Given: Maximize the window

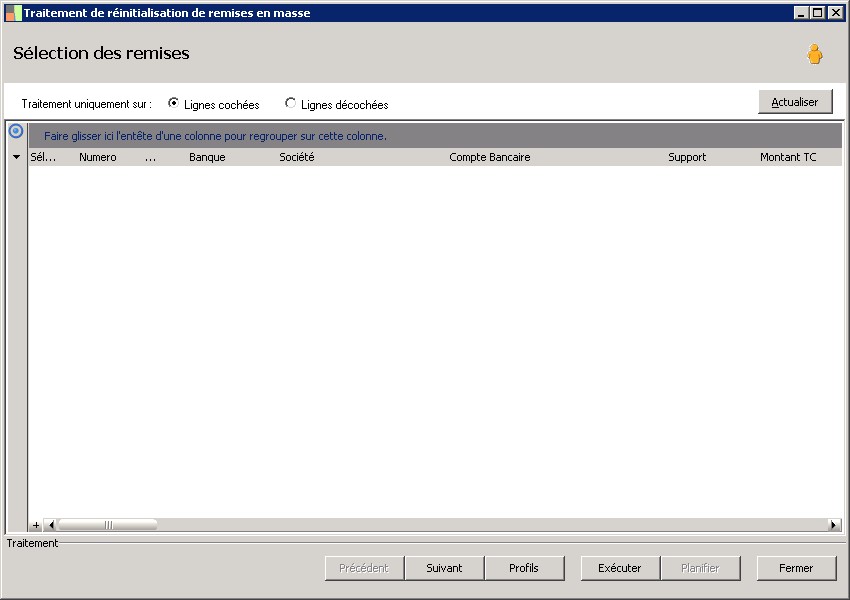Looking at the screenshot, I should click(818, 13).
